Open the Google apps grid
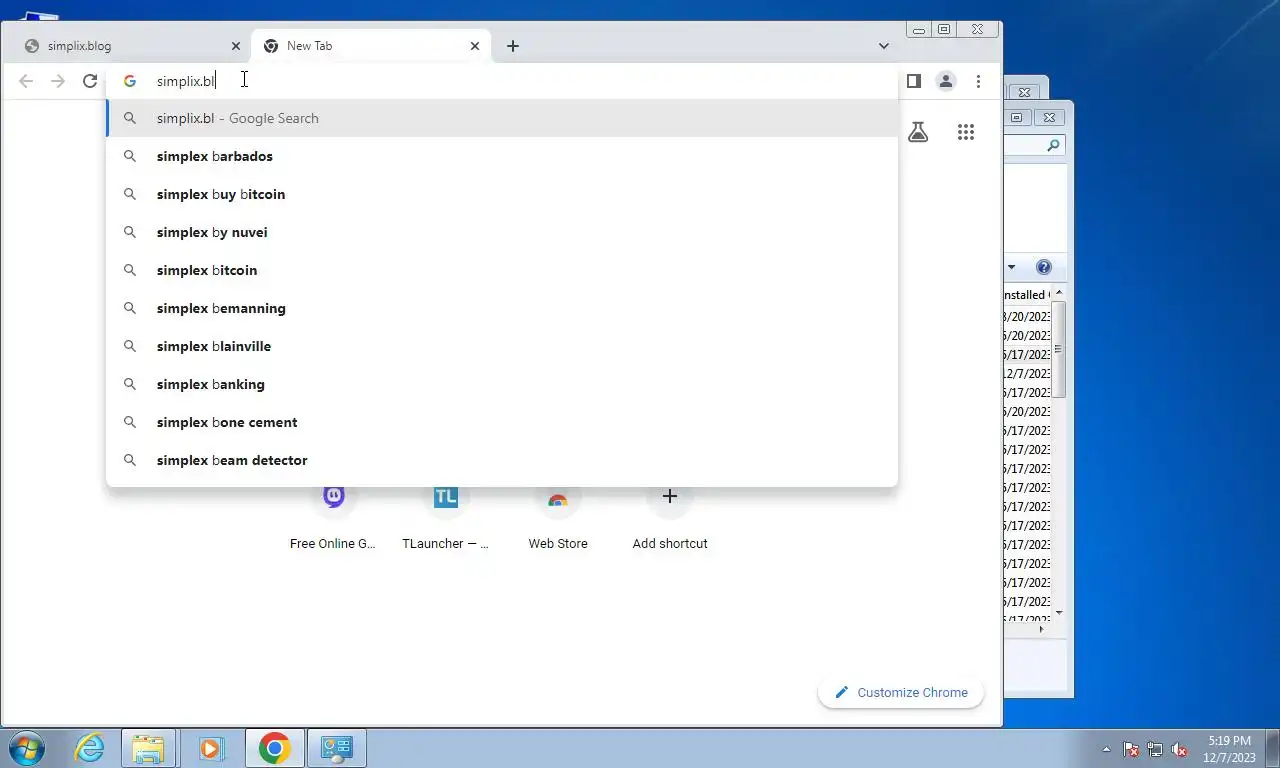 pyautogui.click(x=966, y=132)
